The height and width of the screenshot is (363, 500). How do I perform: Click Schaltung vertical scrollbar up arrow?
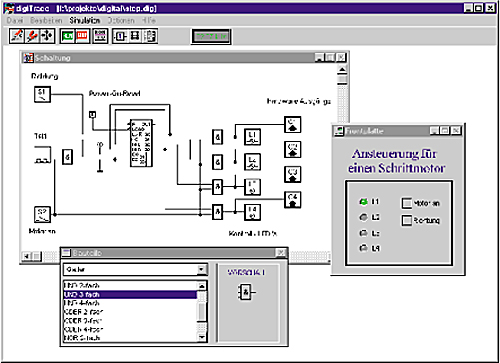pyautogui.click(x=342, y=69)
